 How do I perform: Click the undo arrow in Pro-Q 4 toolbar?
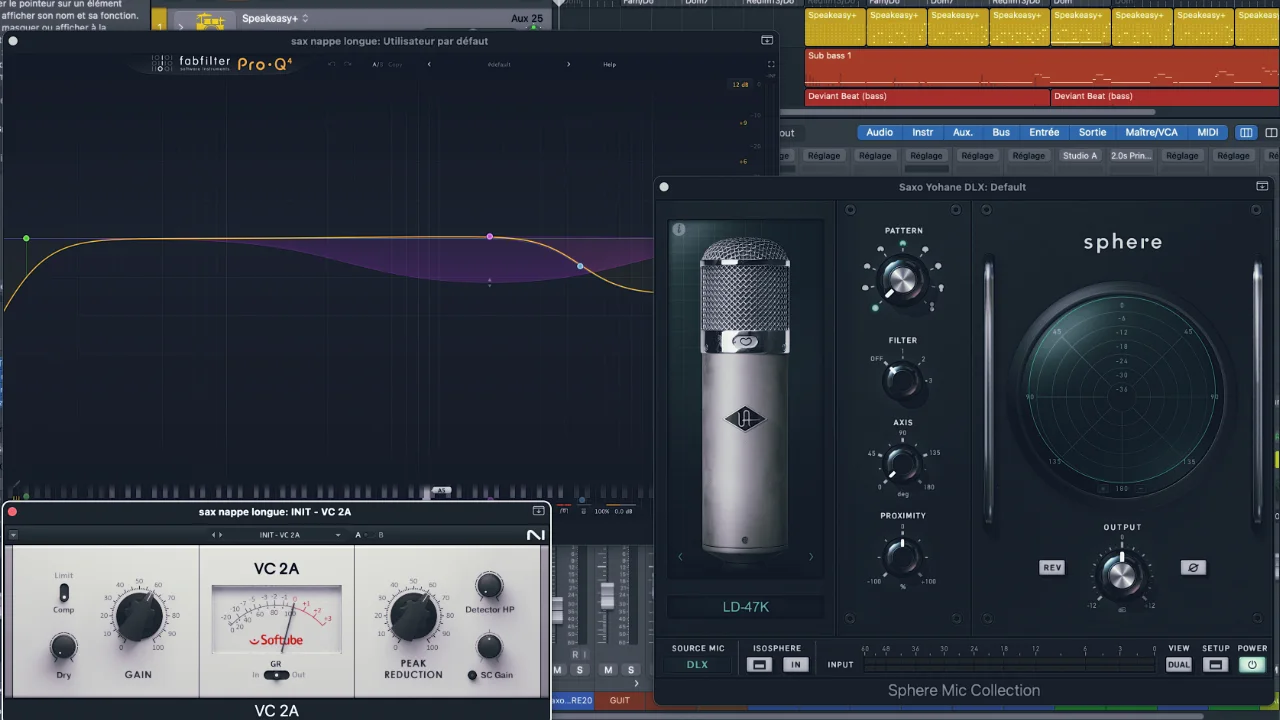(x=332, y=64)
